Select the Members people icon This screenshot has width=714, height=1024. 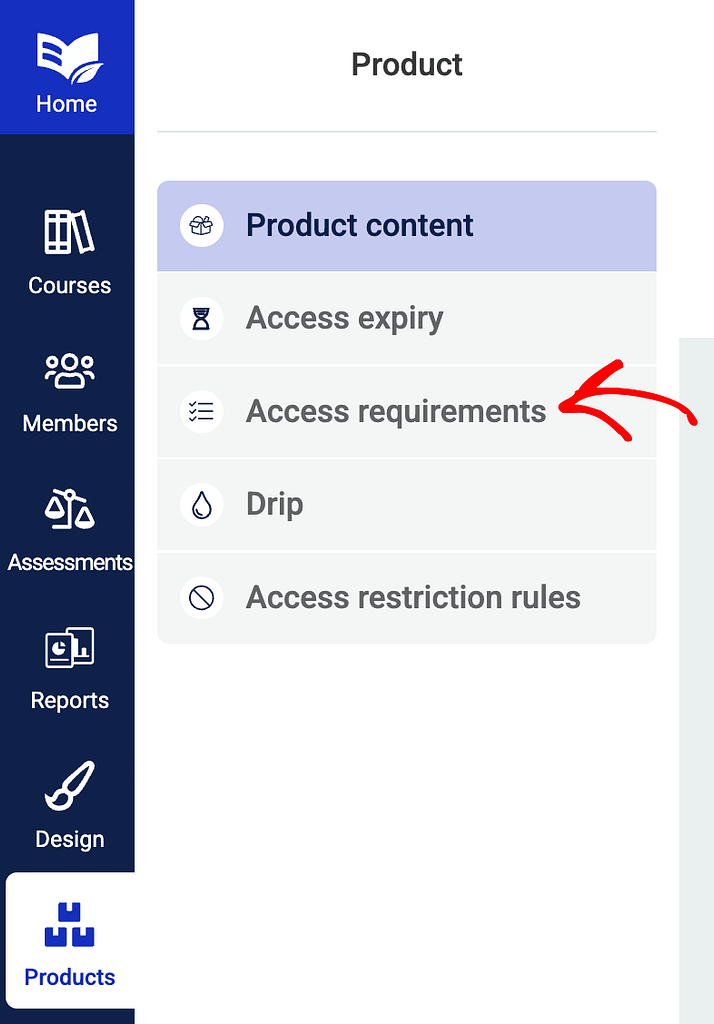[x=69, y=370]
